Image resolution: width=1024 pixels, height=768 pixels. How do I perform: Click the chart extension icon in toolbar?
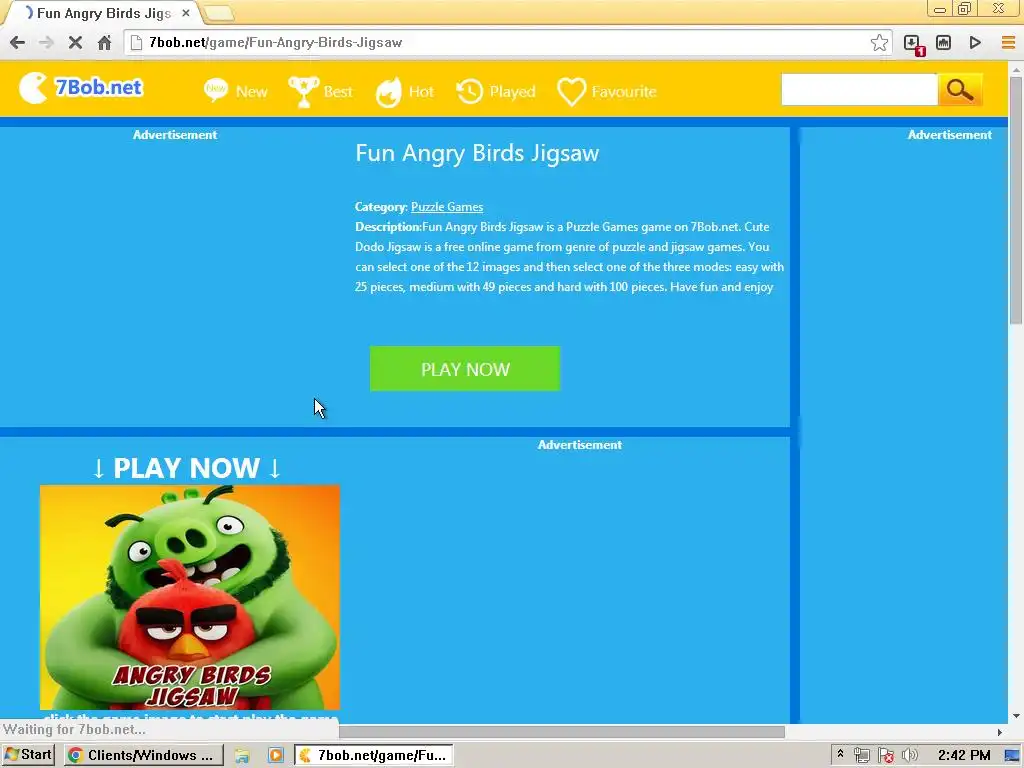[x=944, y=42]
